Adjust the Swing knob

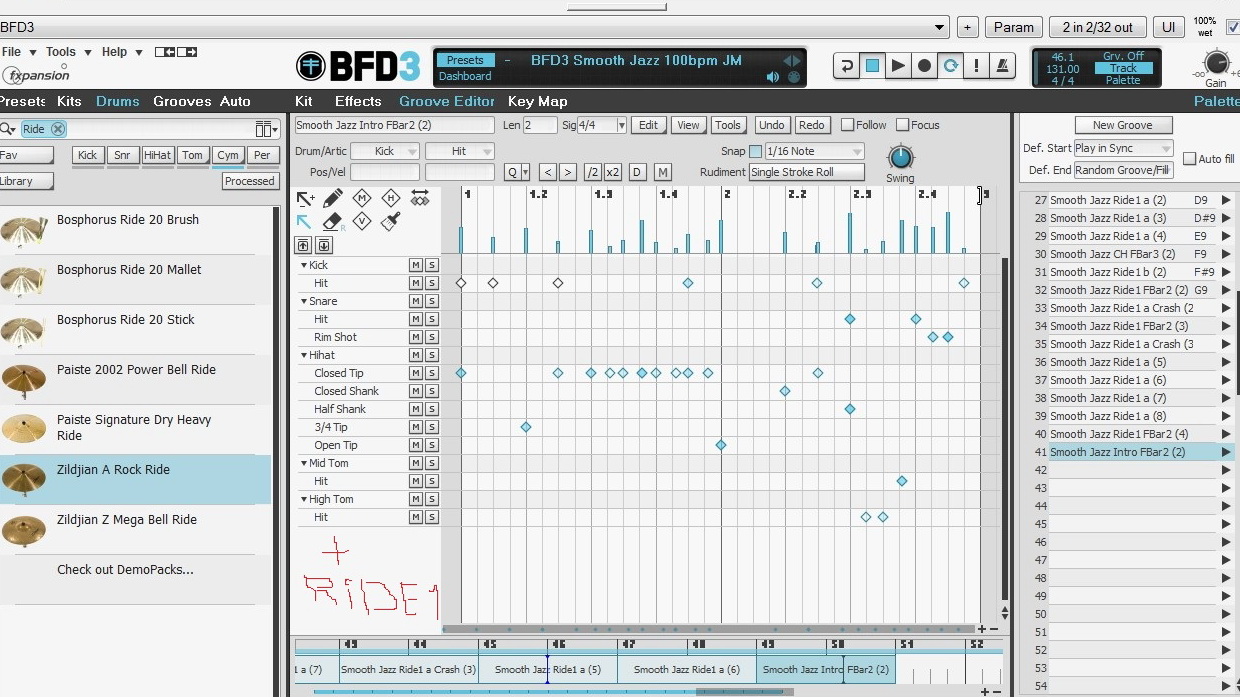(x=900, y=157)
